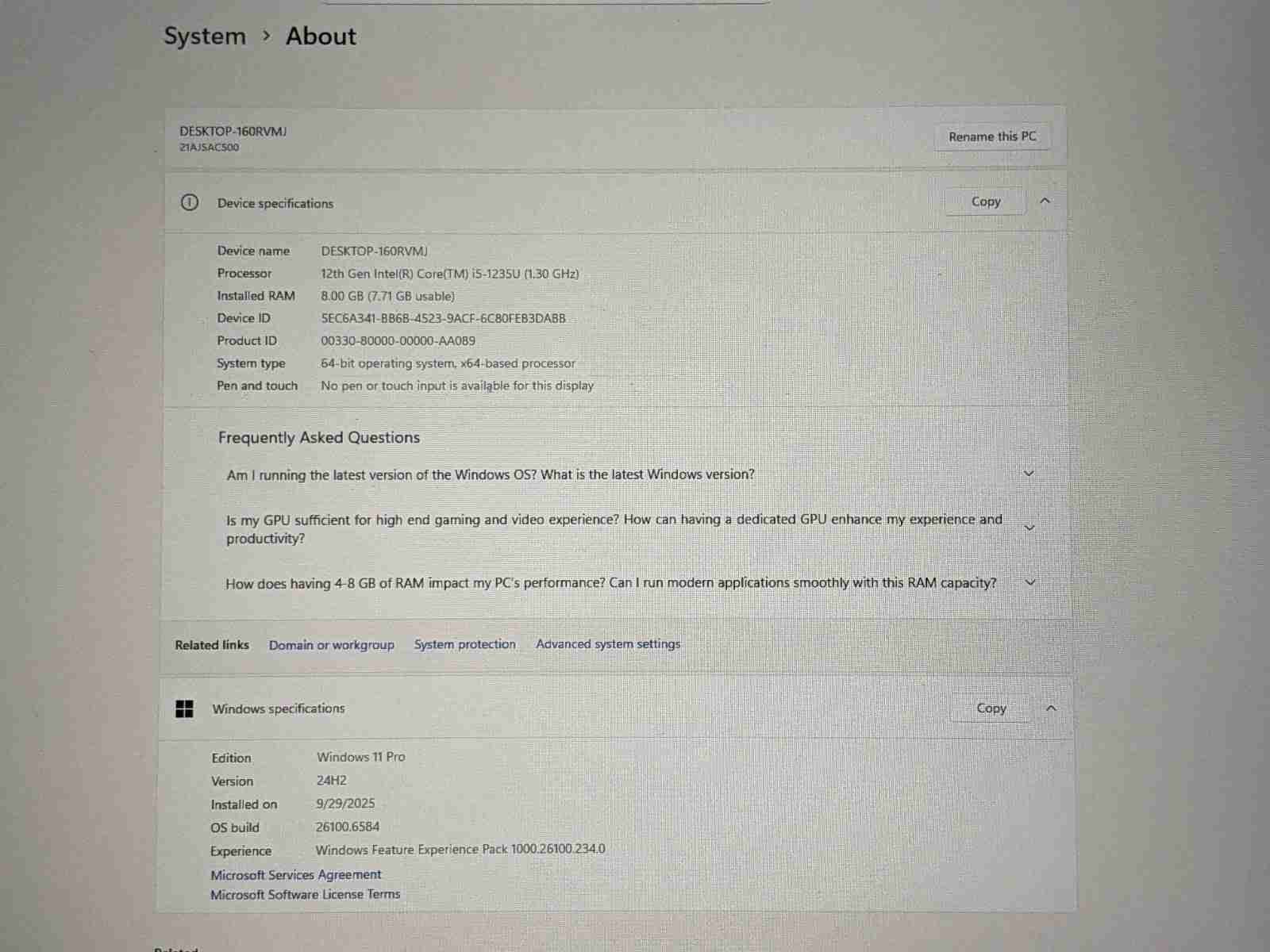Screen dimensions: 1270x952
Task: Click the About breadcrumb title
Action: (321, 36)
